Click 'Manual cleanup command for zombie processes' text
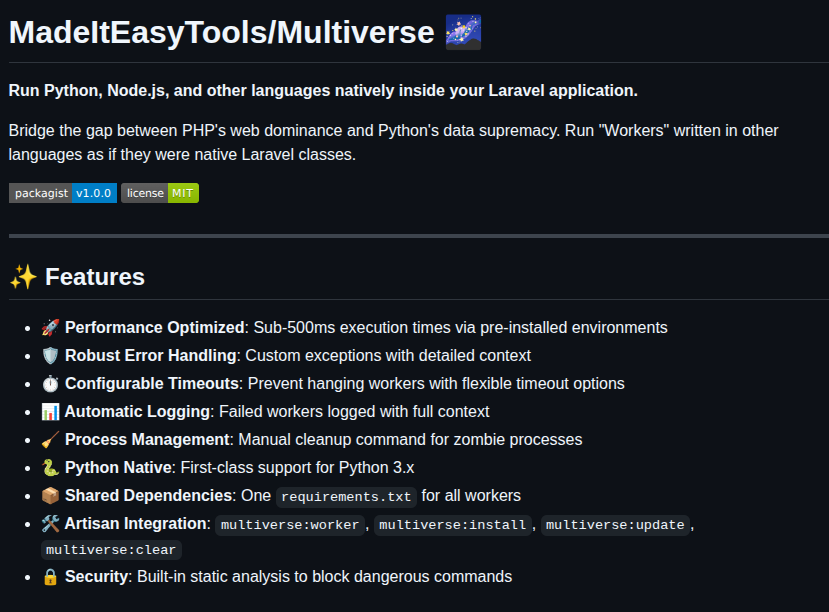Image resolution: width=829 pixels, height=612 pixels. pyautogui.click(x=410, y=440)
